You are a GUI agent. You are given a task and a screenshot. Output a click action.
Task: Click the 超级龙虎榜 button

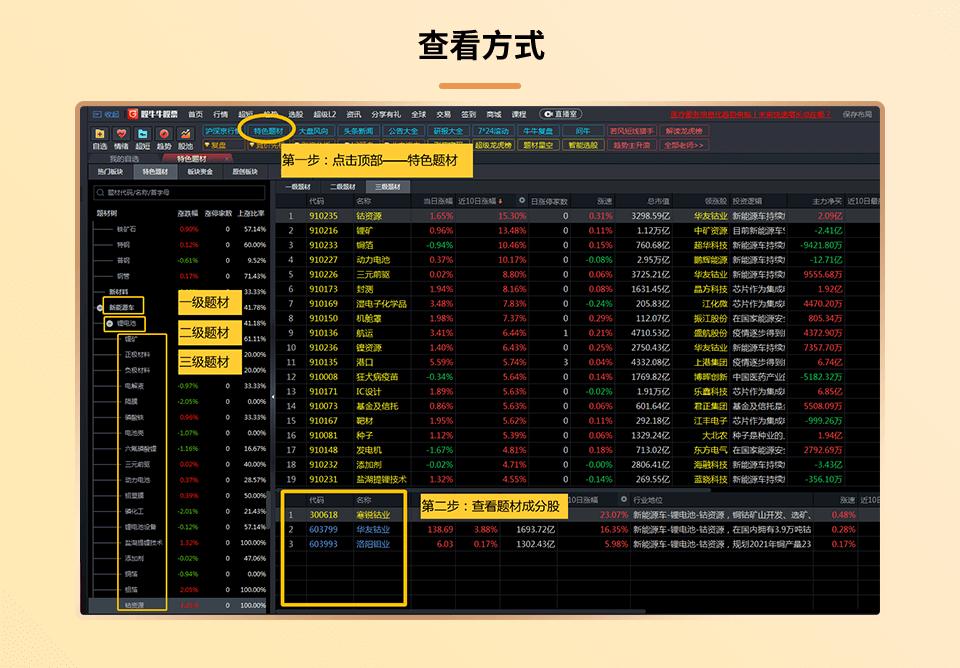(x=493, y=145)
